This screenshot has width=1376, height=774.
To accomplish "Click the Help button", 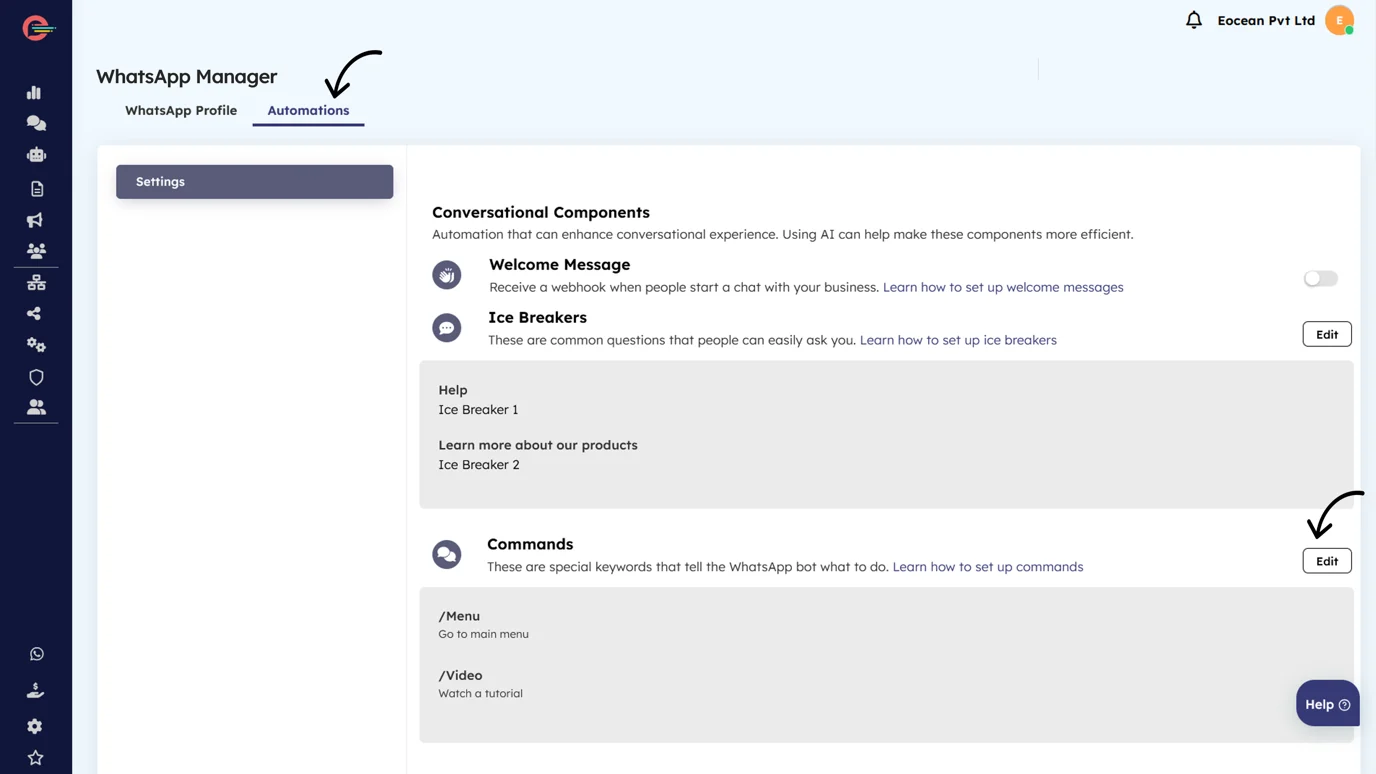I will [x=1327, y=704].
